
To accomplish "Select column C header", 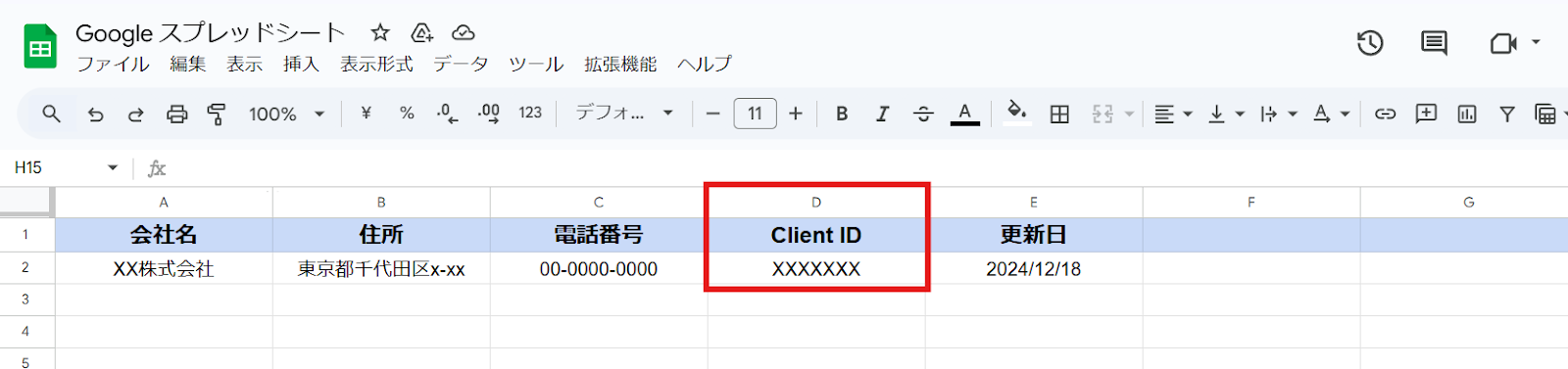I will click(x=599, y=202).
